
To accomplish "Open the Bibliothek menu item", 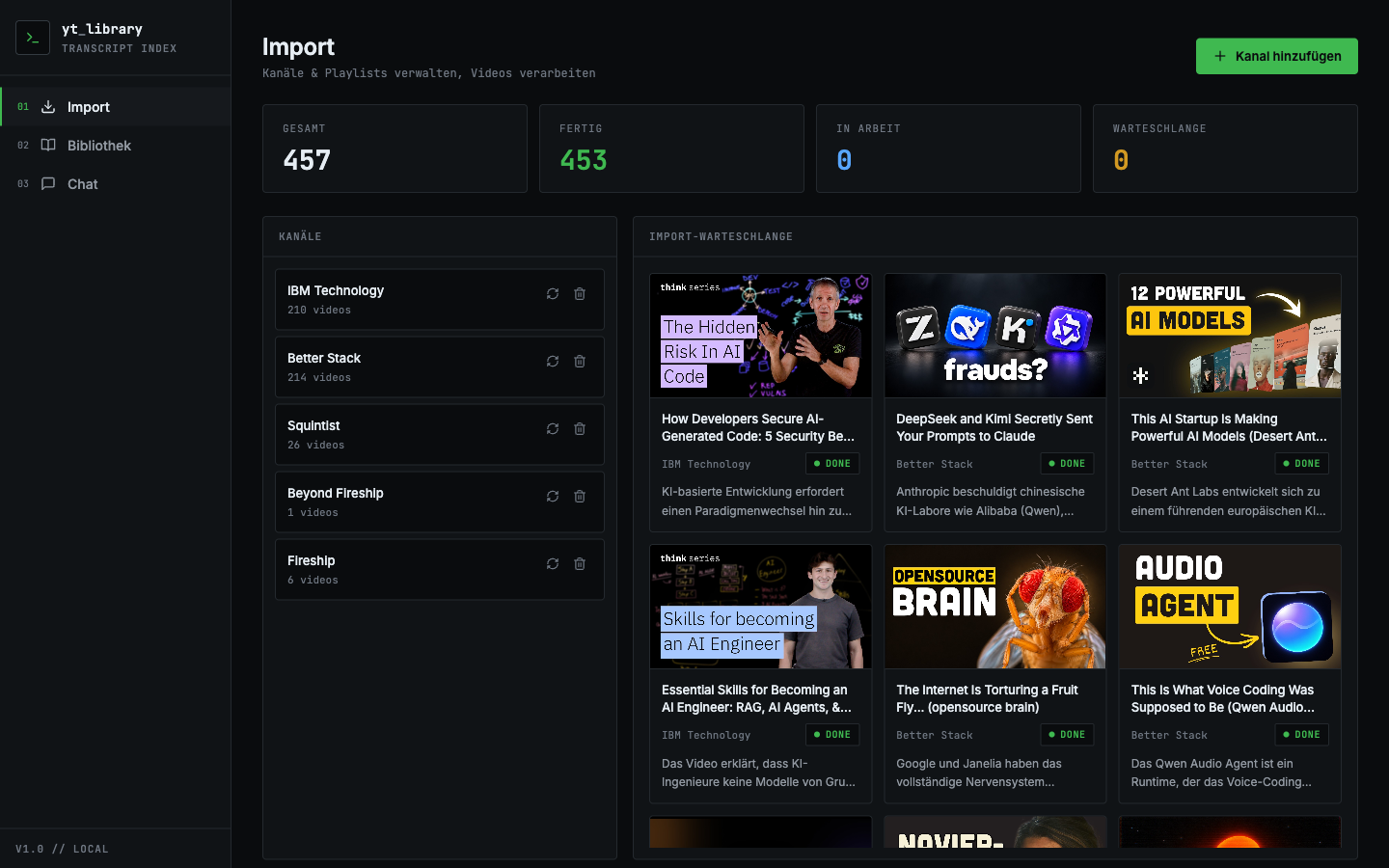I will pos(116,146).
